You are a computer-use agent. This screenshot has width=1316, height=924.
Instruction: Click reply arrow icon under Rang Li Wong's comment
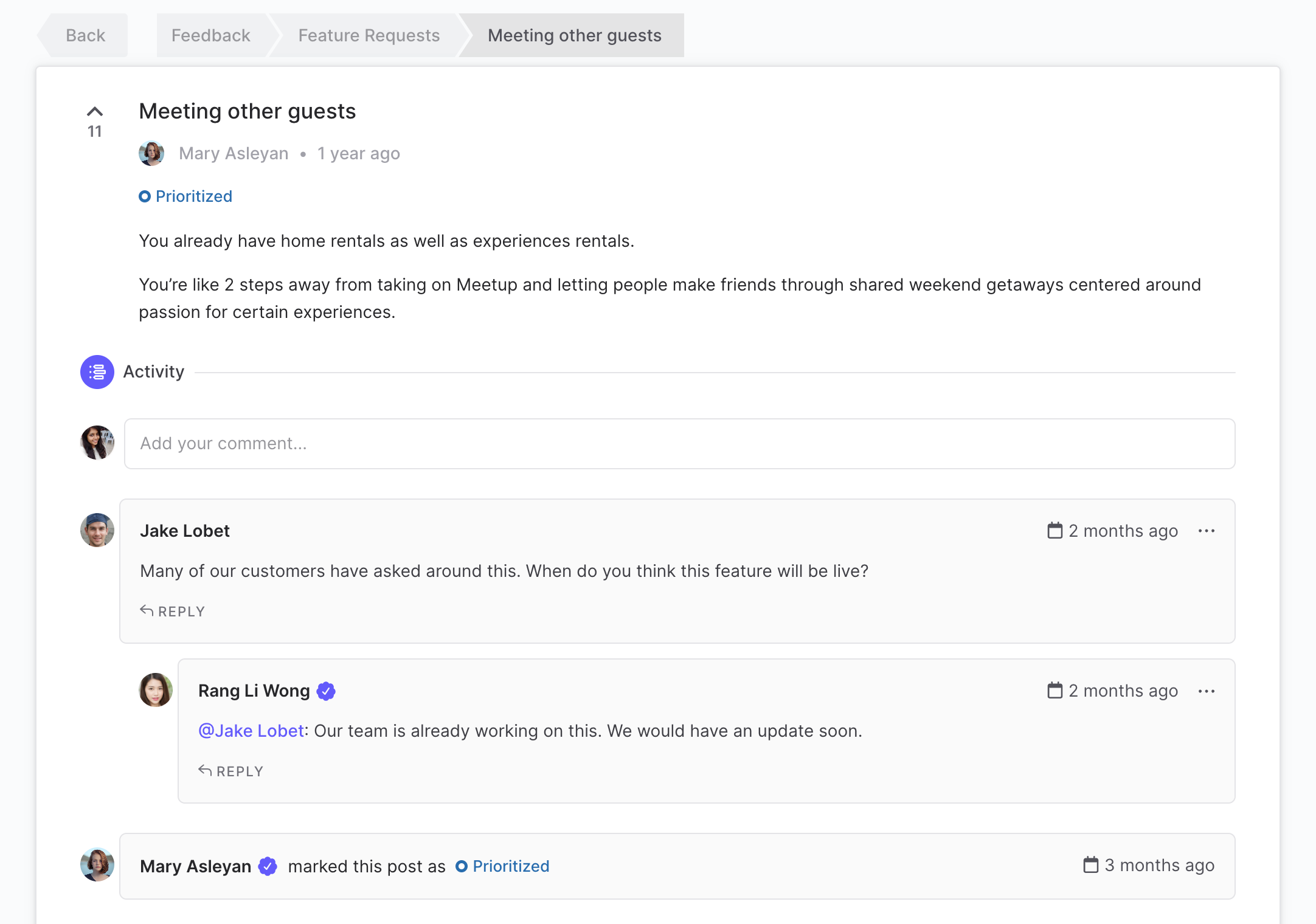point(205,770)
